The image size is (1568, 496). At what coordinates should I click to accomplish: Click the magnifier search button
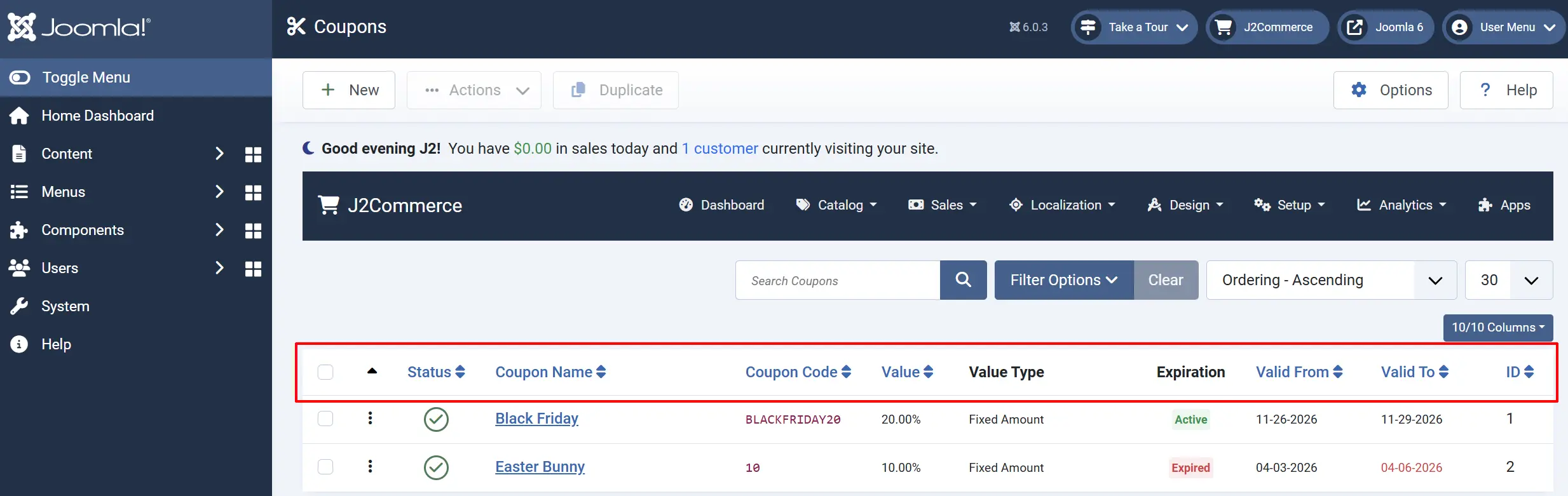point(964,280)
